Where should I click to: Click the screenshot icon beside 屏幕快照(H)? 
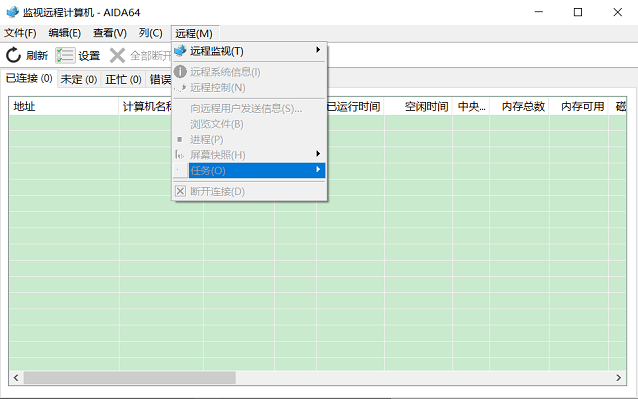click(179, 155)
